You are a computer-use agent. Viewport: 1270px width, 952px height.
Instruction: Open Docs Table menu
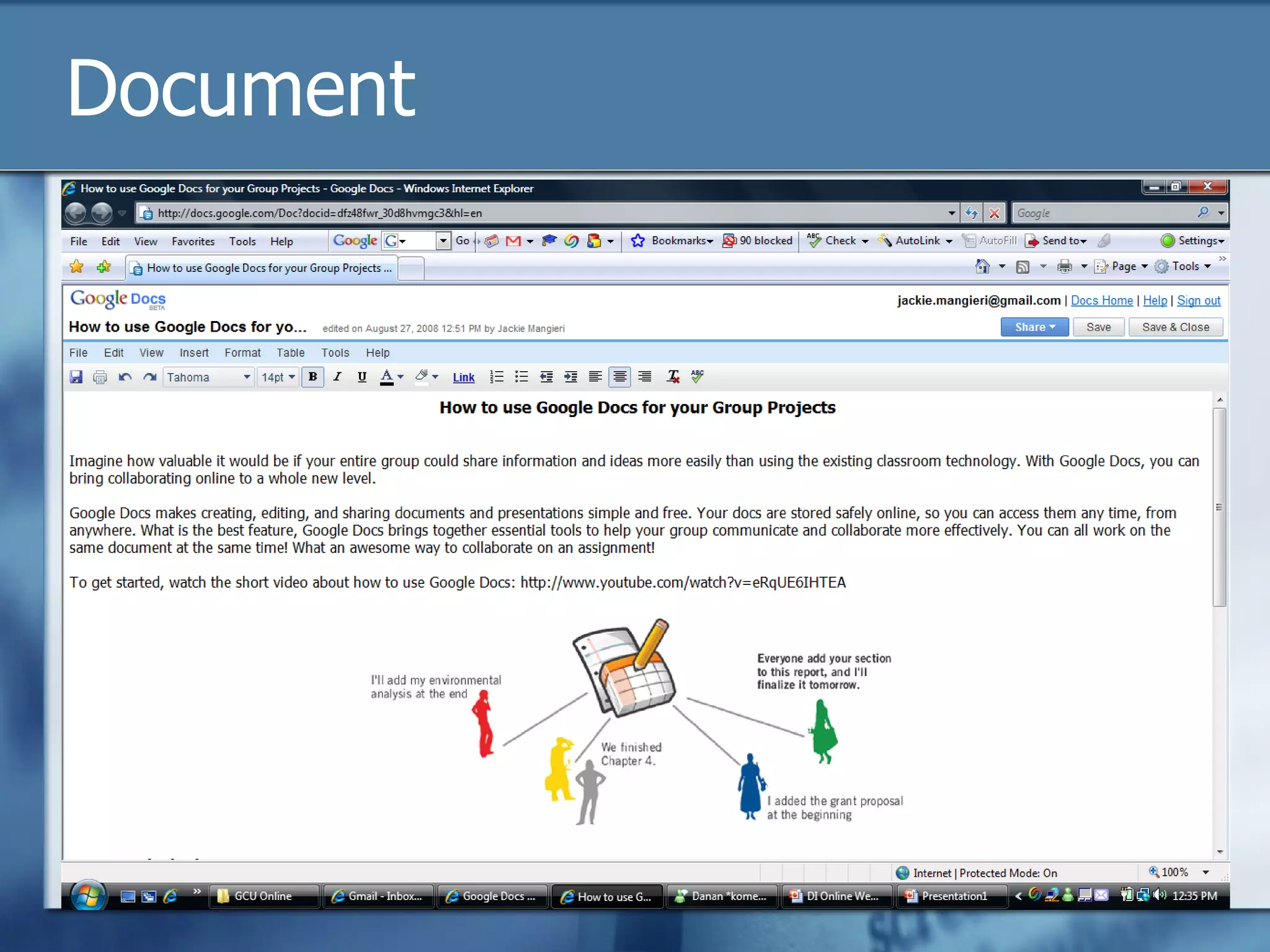pyautogui.click(x=290, y=353)
